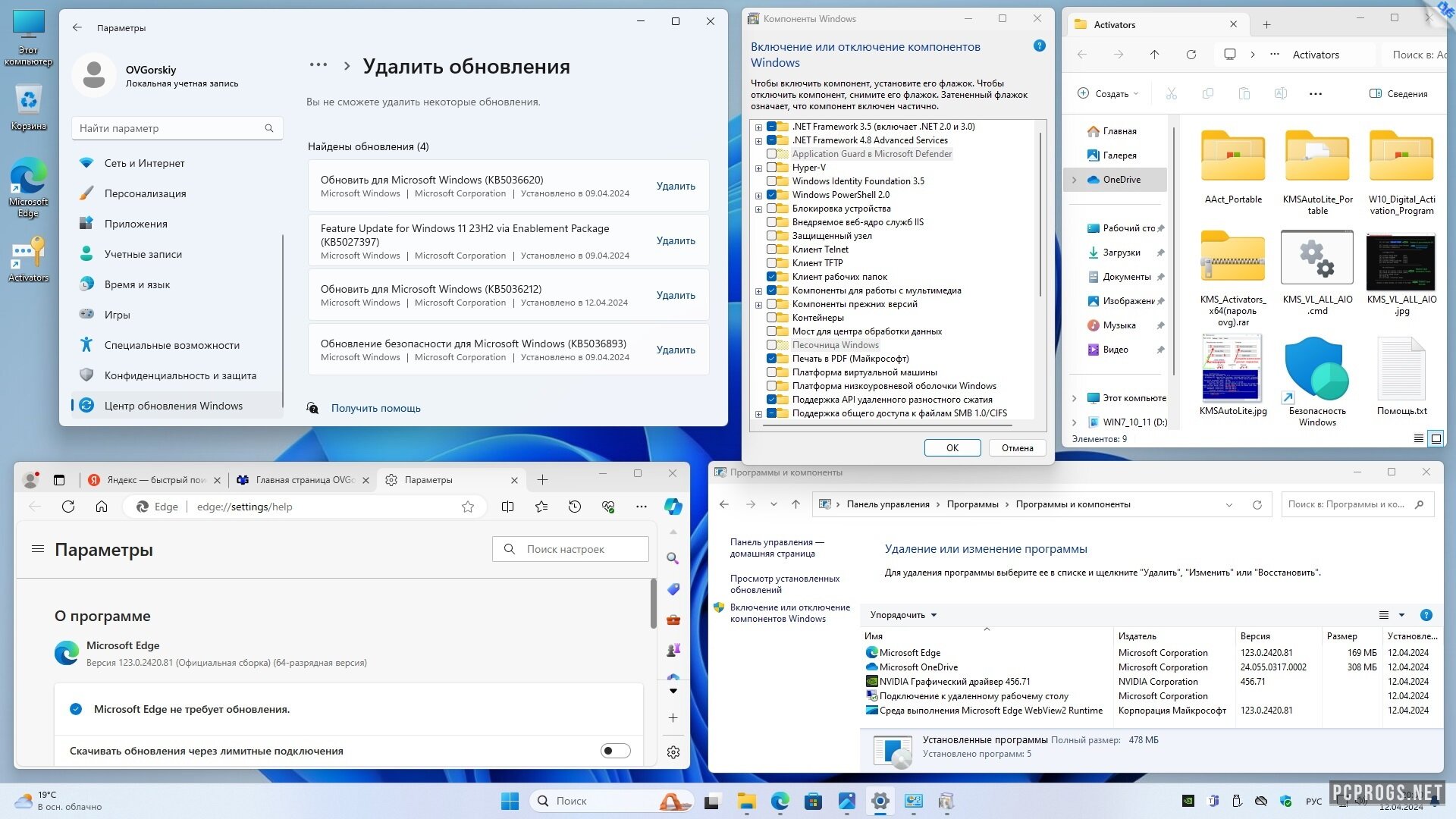Click favorite star in Edge address bar

(468, 507)
